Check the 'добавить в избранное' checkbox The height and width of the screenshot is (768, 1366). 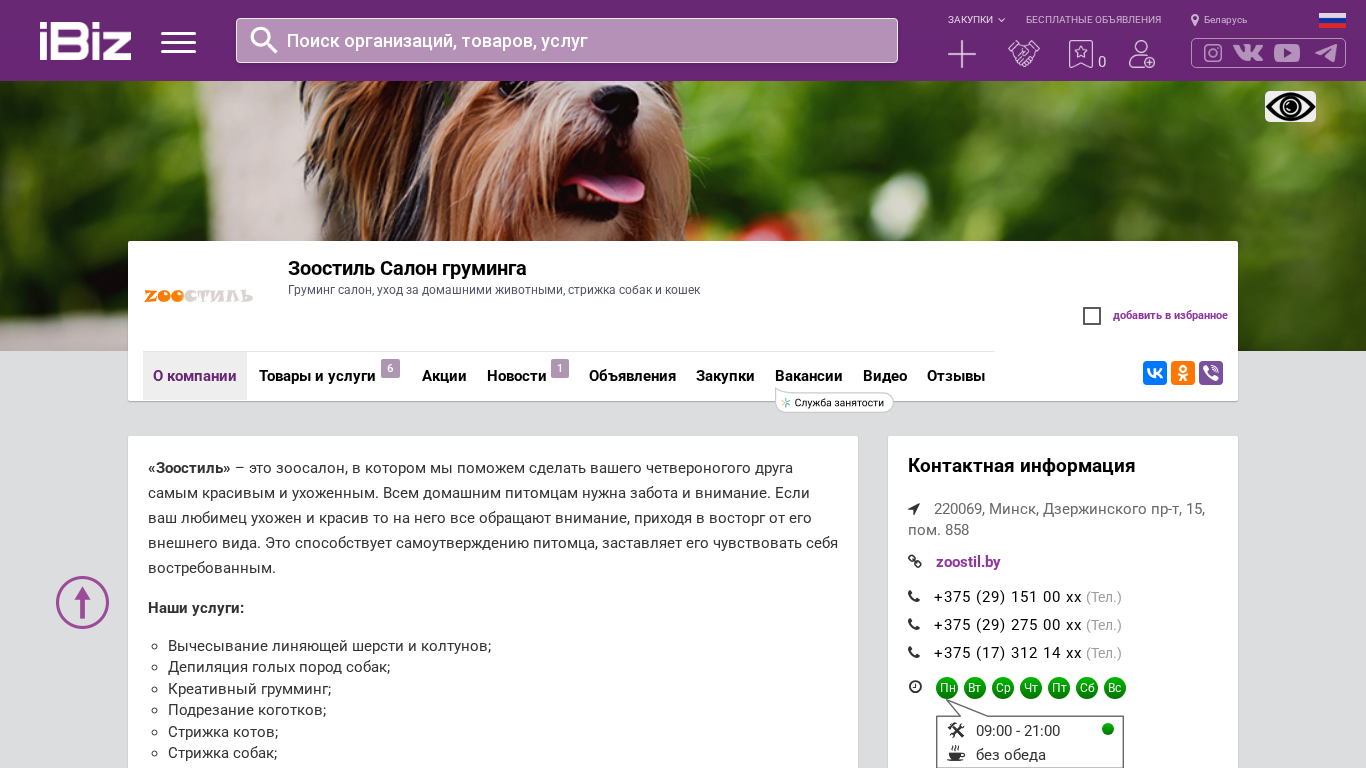pyautogui.click(x=1092, y=316)
